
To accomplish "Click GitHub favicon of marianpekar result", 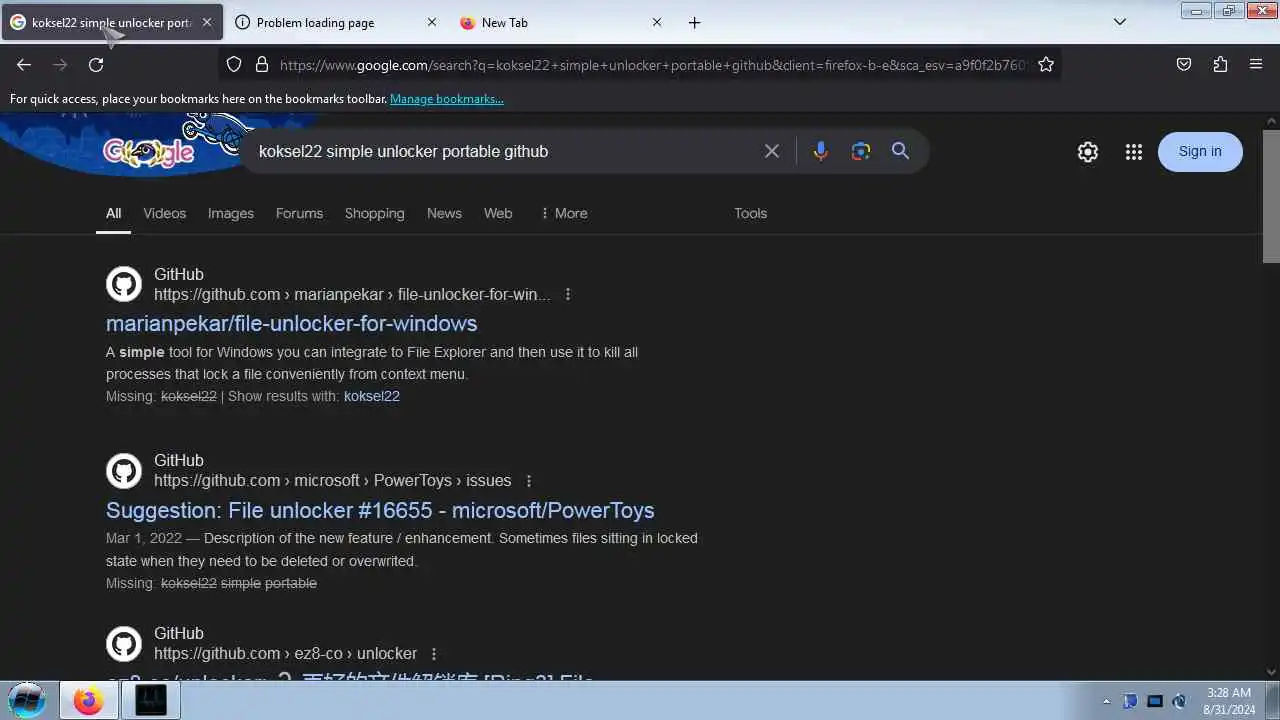I will coord(124,284).
